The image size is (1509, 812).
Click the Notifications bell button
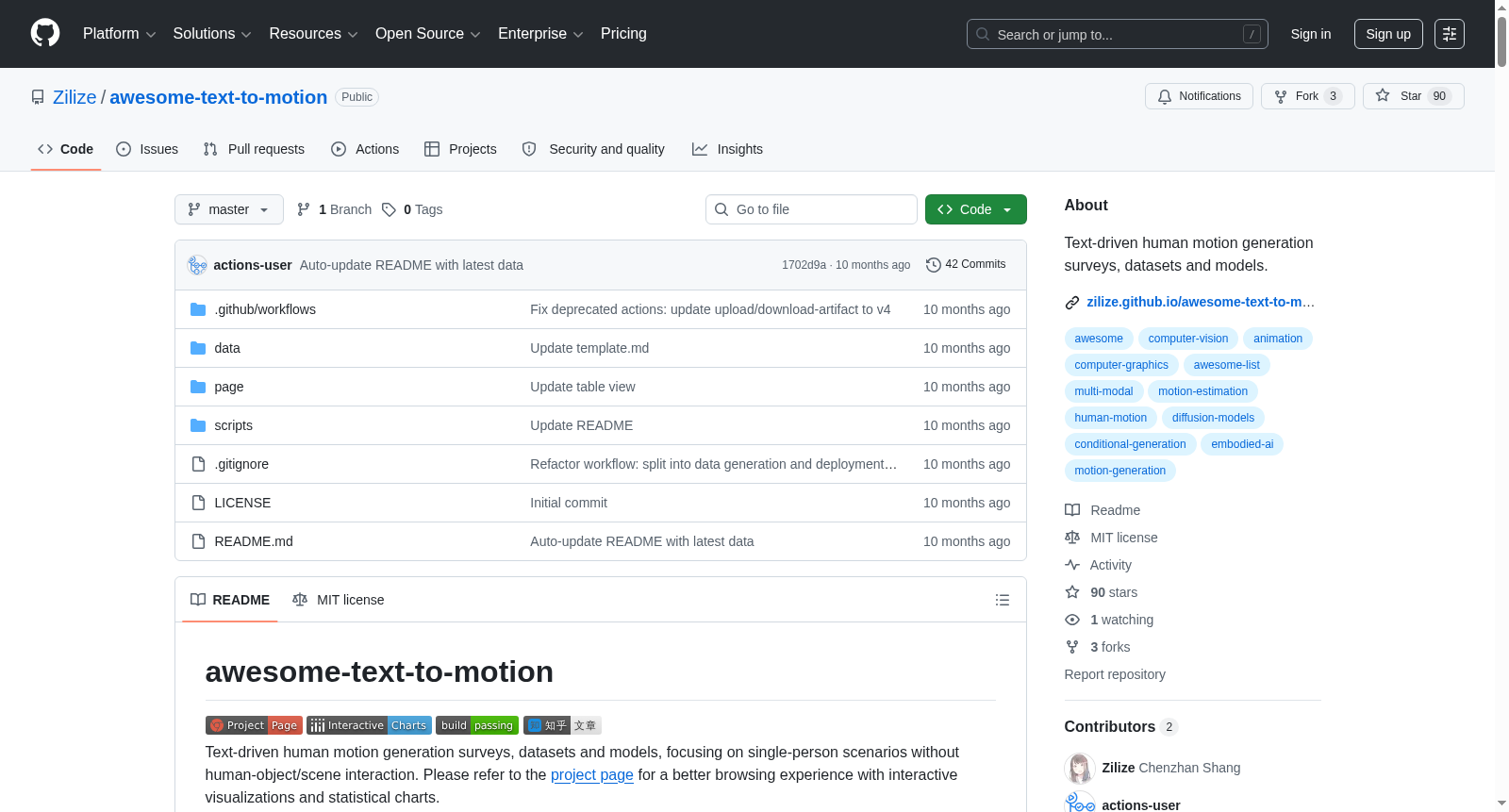(x=1199, y=96)
